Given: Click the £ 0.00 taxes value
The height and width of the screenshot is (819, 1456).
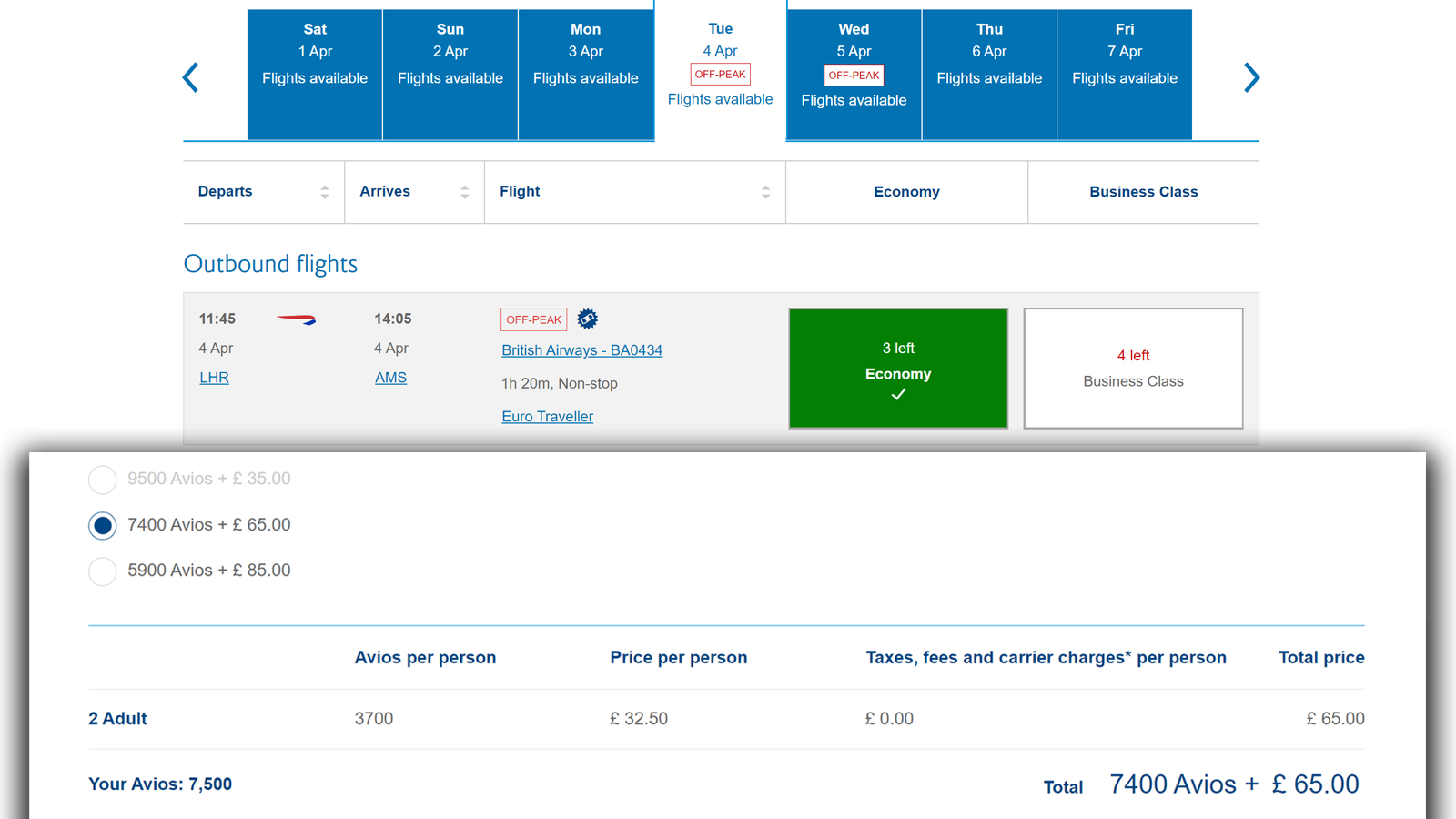Looking at the screenshot, I should (x=889, y=719).
